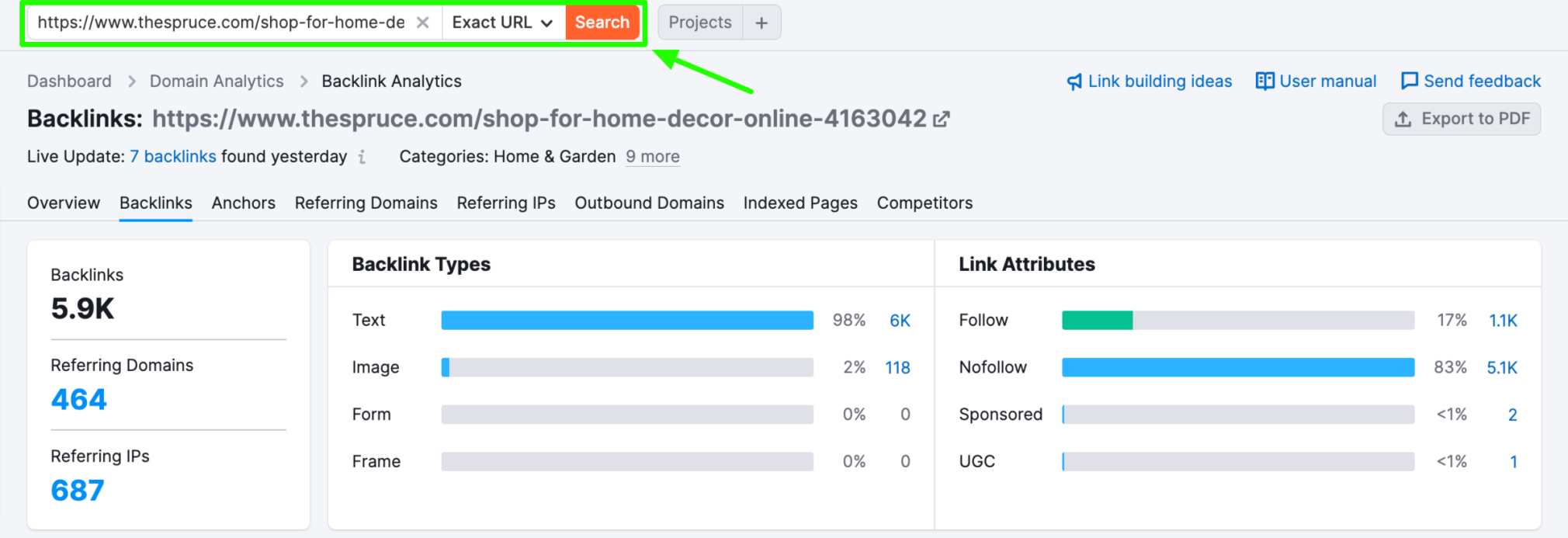Click the info icon next to found yesterday
Viewport: 1568px width, 538px height.
click(362, 157)
